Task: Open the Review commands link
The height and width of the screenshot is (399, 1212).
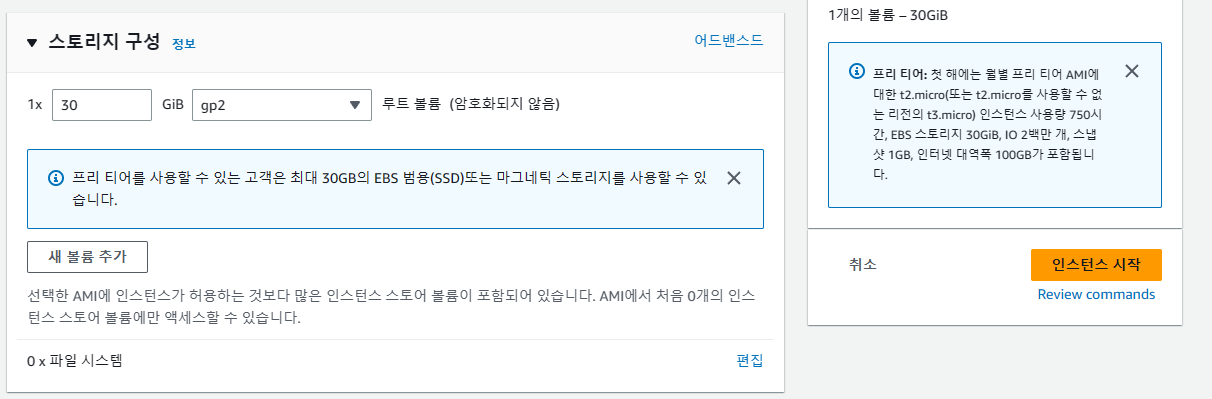Action: (1096, 294)
